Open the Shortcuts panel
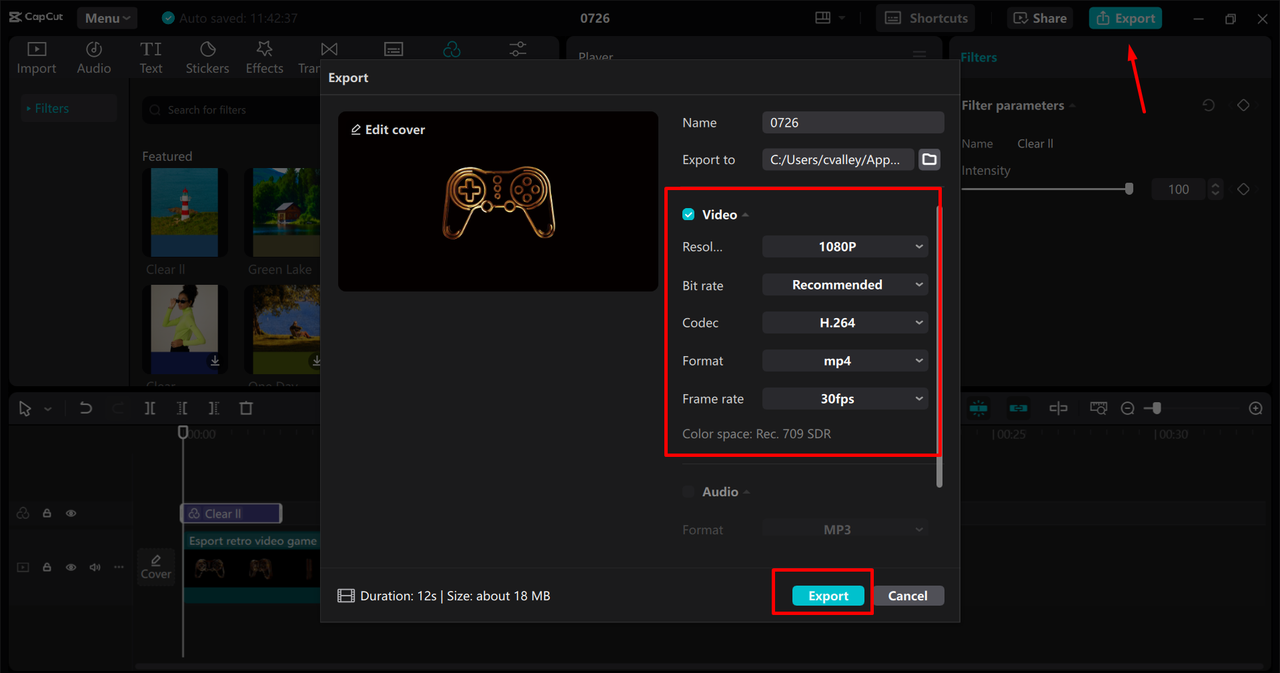 [926, 18]
